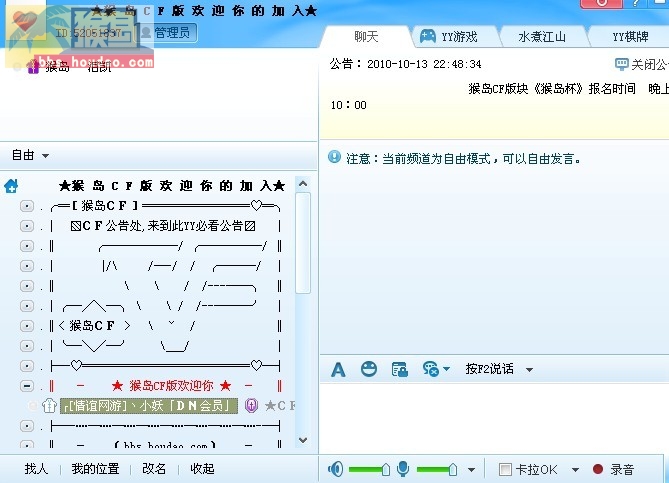The image size is (669, 483).
Task: Switch to the YY游戏 tab
Action: [459, 37]
